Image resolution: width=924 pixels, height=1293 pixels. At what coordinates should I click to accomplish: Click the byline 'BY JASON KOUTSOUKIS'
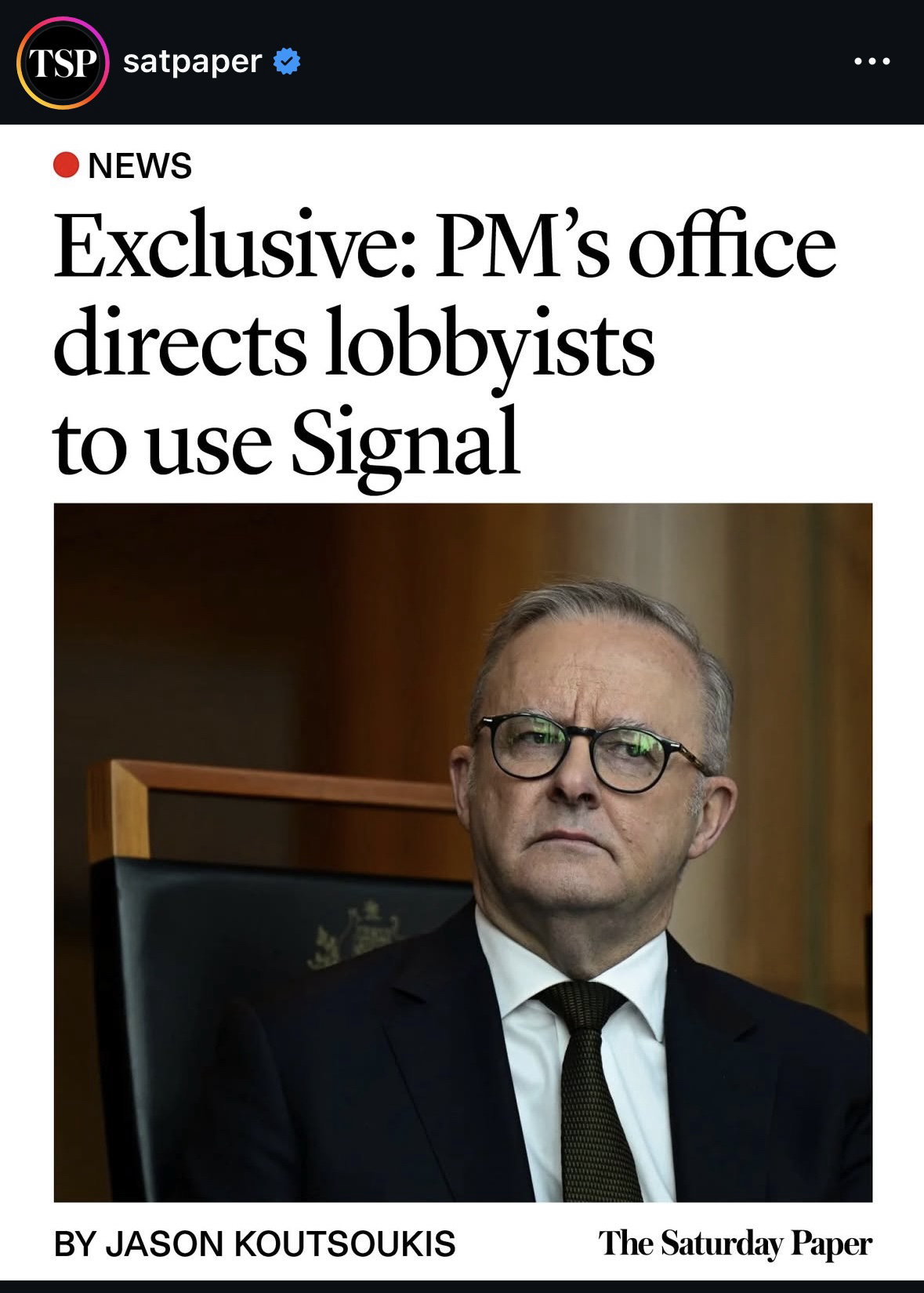coord(255,1244)
